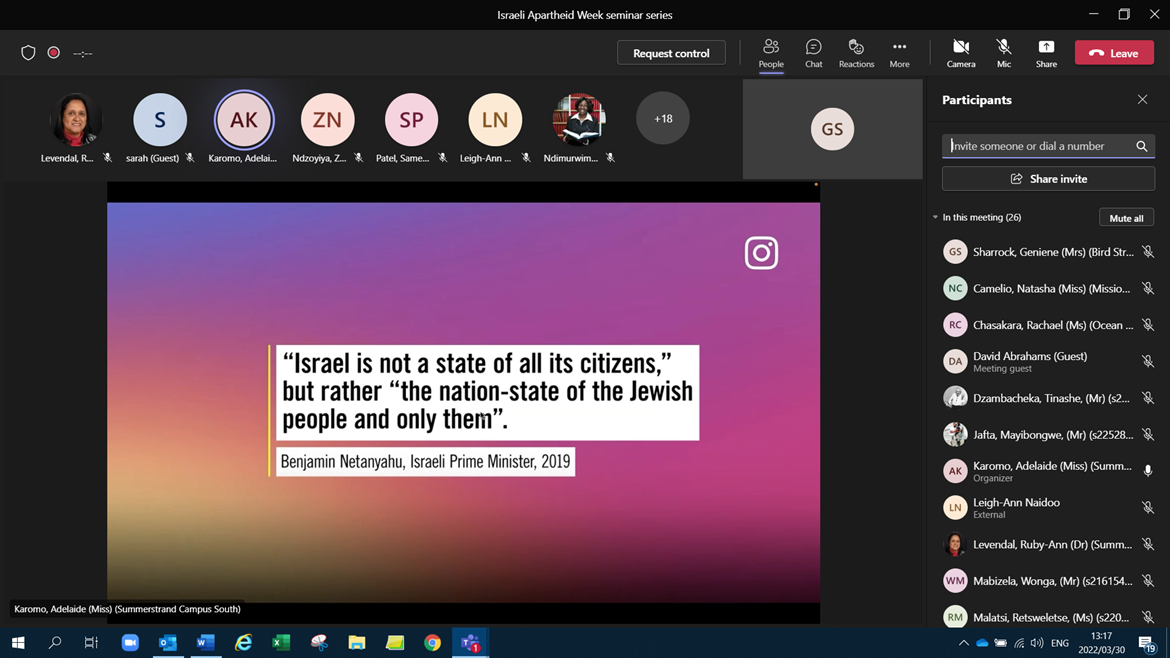This screenshot has height=658, width=1170.
Task: Open the More actions menu
Action: [x=899, y=53]
